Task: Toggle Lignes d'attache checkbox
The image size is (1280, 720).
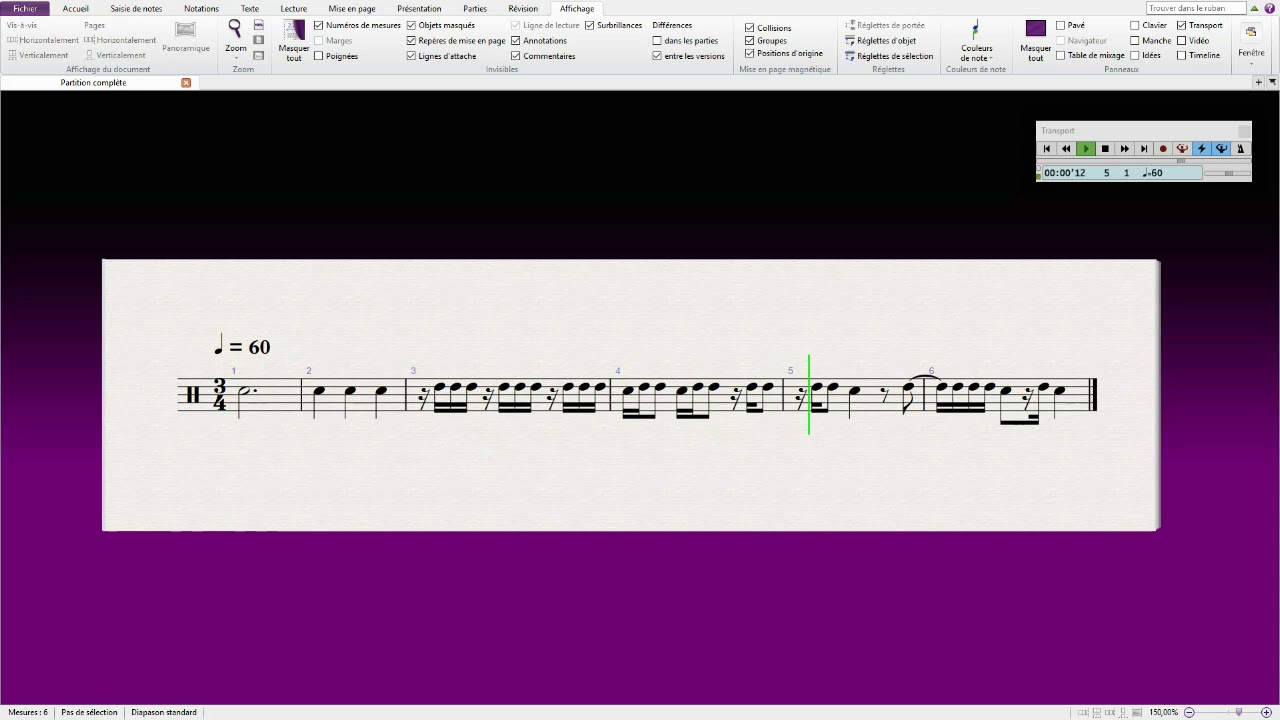Action: (x=411, y=56)
